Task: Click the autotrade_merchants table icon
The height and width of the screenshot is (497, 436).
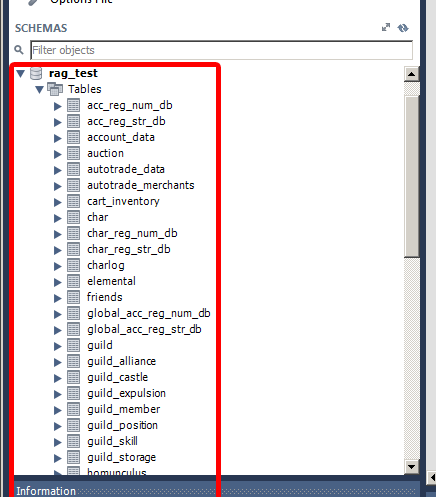Action: pos(73,185)
